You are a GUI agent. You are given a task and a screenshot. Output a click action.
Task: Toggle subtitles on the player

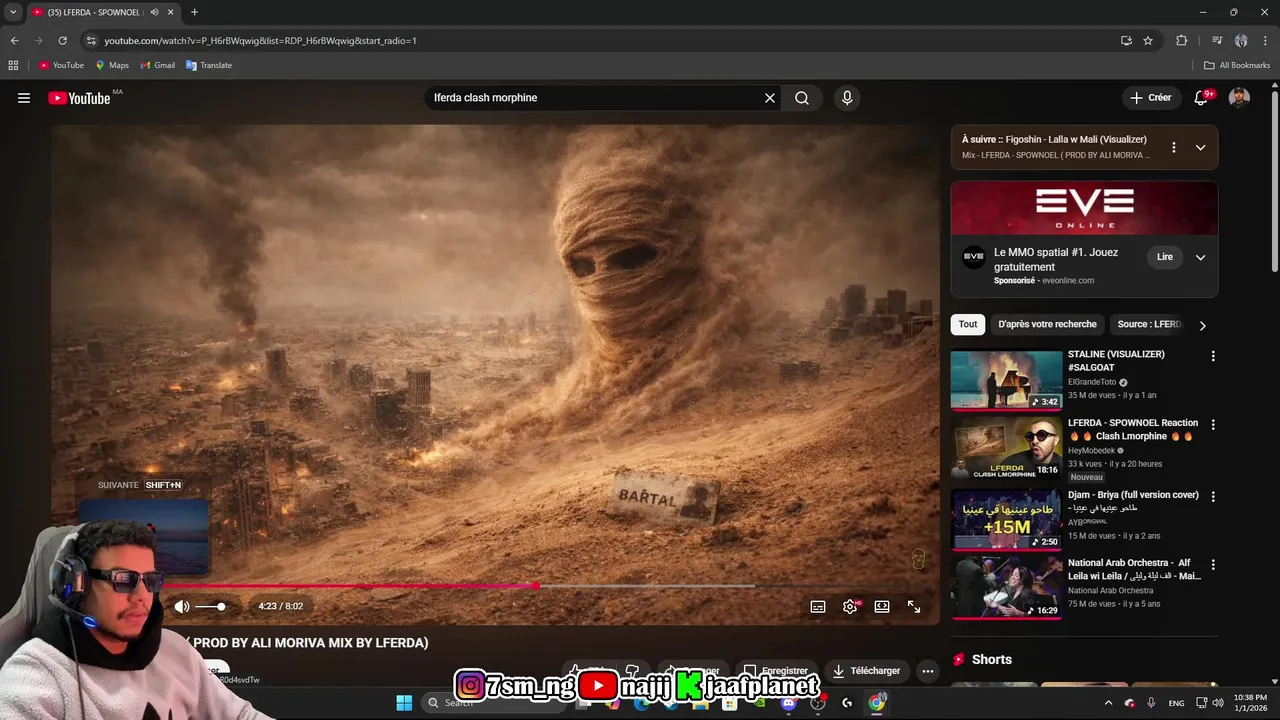coord(818,606)
